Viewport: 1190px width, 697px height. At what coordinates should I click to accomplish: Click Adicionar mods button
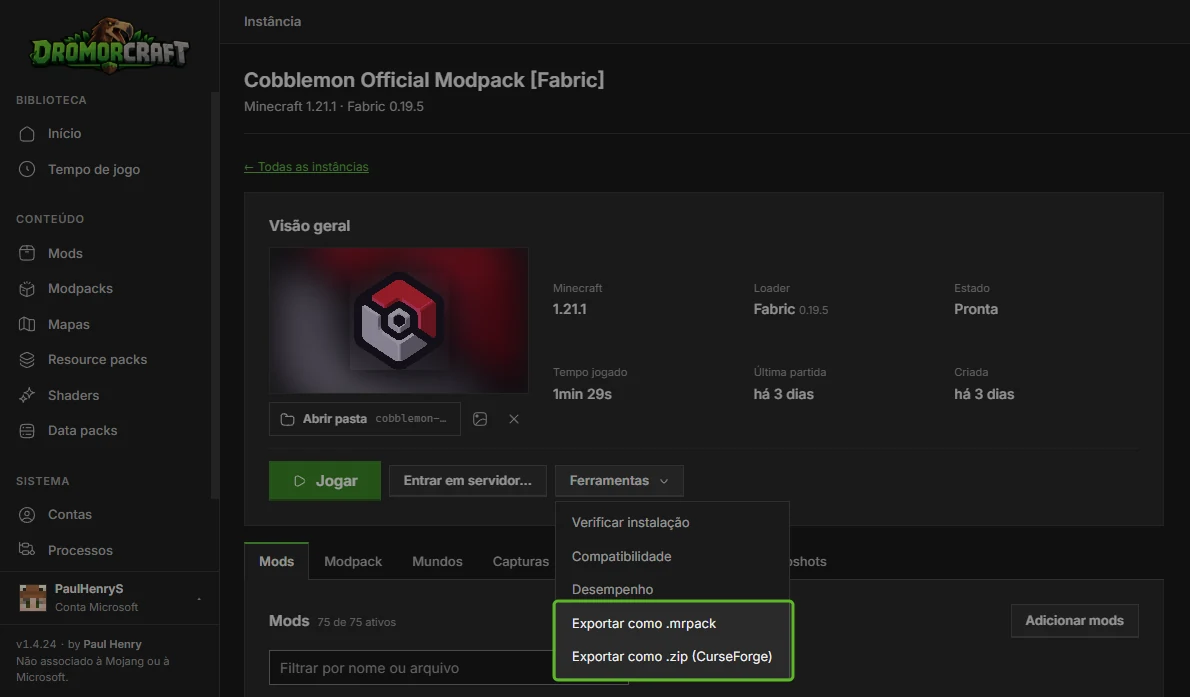[1074, 621]
